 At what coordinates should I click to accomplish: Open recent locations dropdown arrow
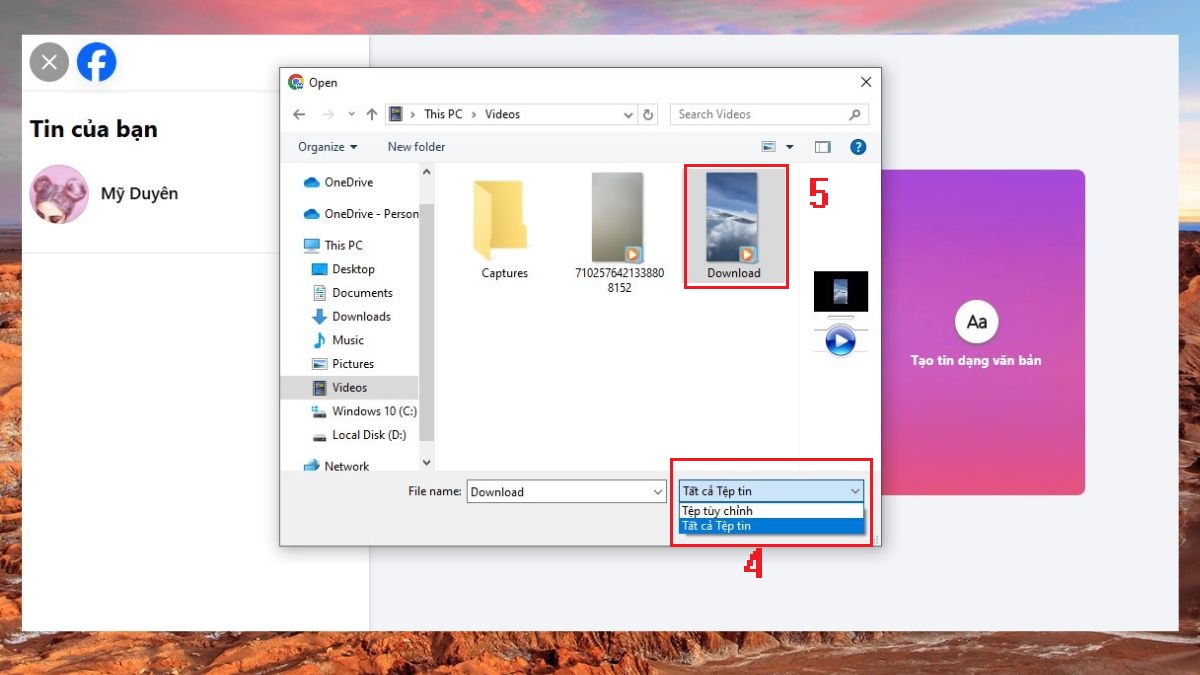tap(351, 114)
